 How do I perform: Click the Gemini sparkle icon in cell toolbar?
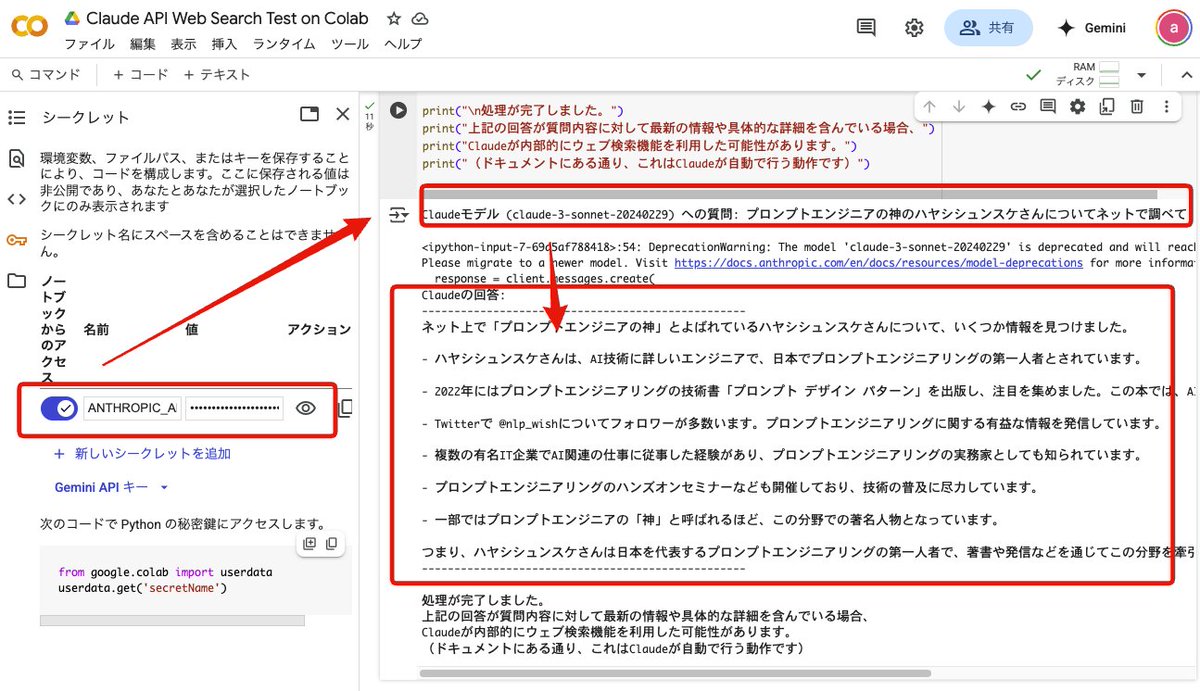[988, 106]
